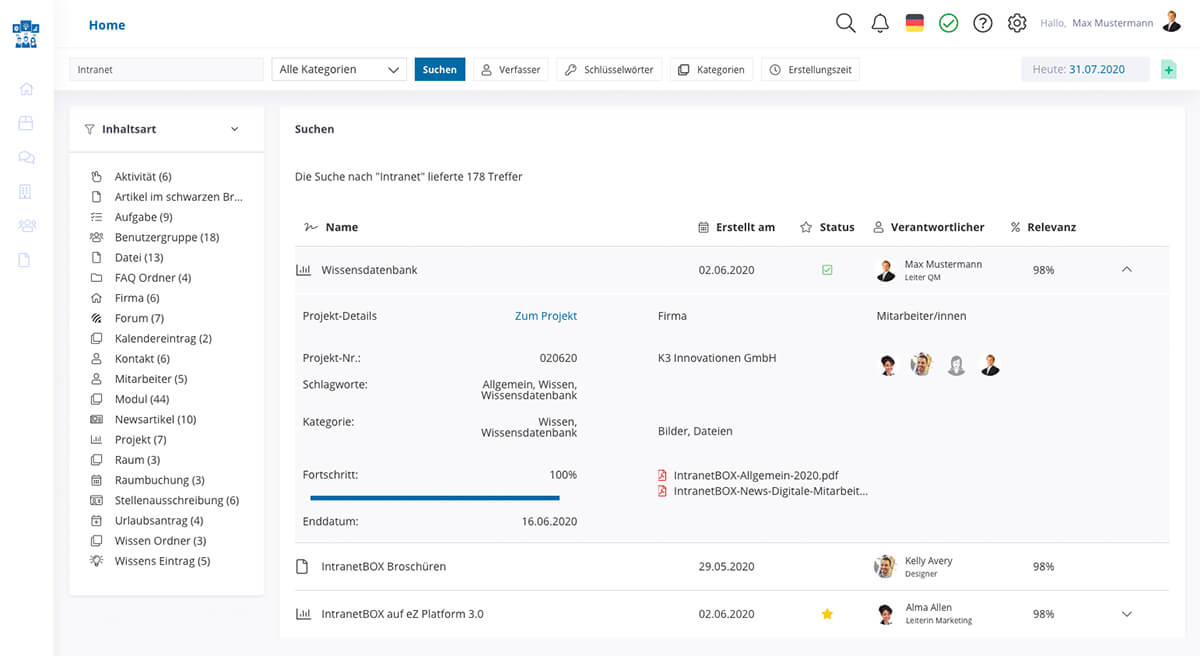Open the document icon in left sidebar

coord(26,260)
